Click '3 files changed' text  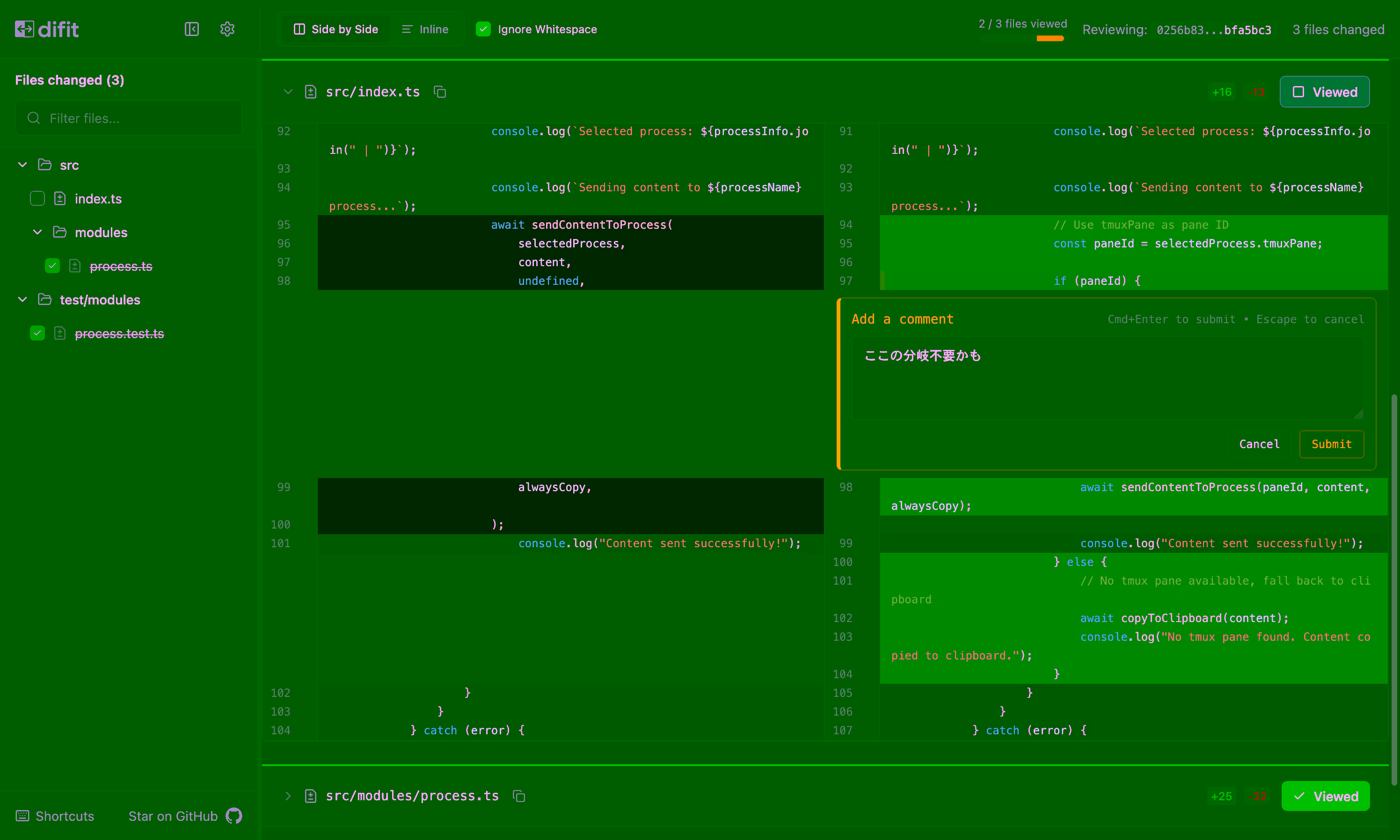coord(1338,29)
